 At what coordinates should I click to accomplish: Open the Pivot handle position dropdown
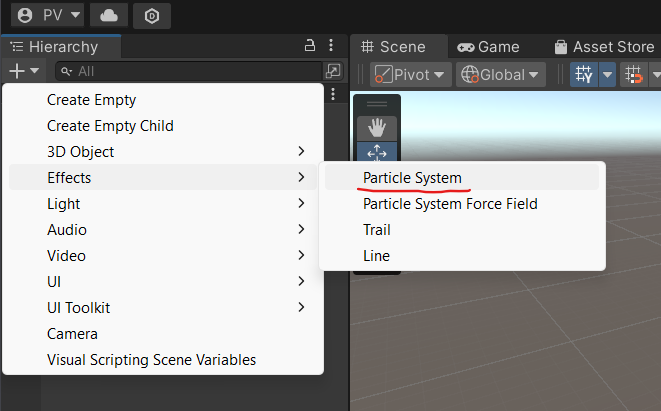(410, 75)
